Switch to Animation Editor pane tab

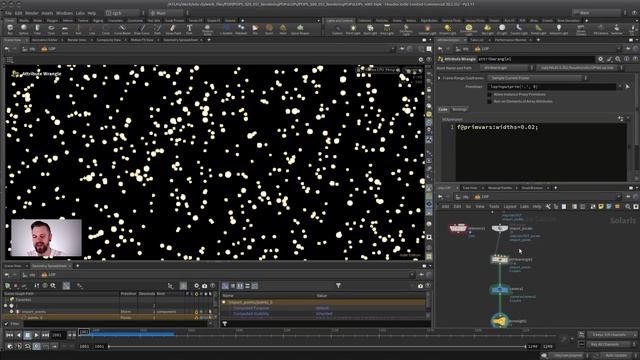point(45,40)
